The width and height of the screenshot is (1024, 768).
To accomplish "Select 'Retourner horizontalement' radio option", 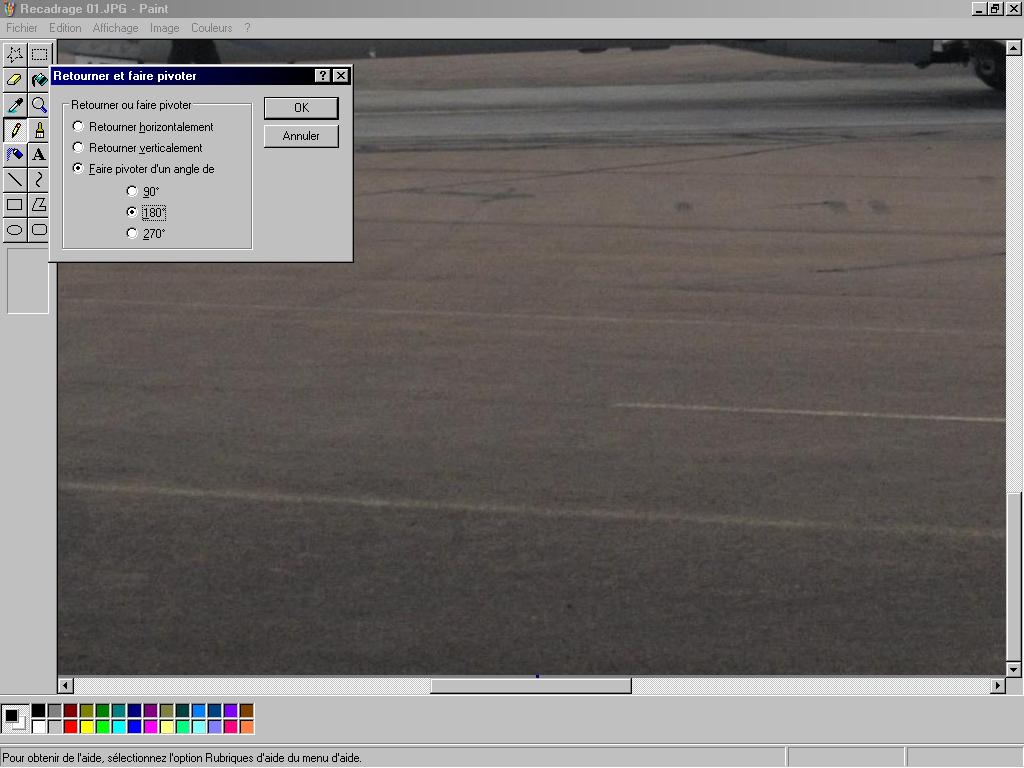I will pyautogui.click(x=79, y=127).
